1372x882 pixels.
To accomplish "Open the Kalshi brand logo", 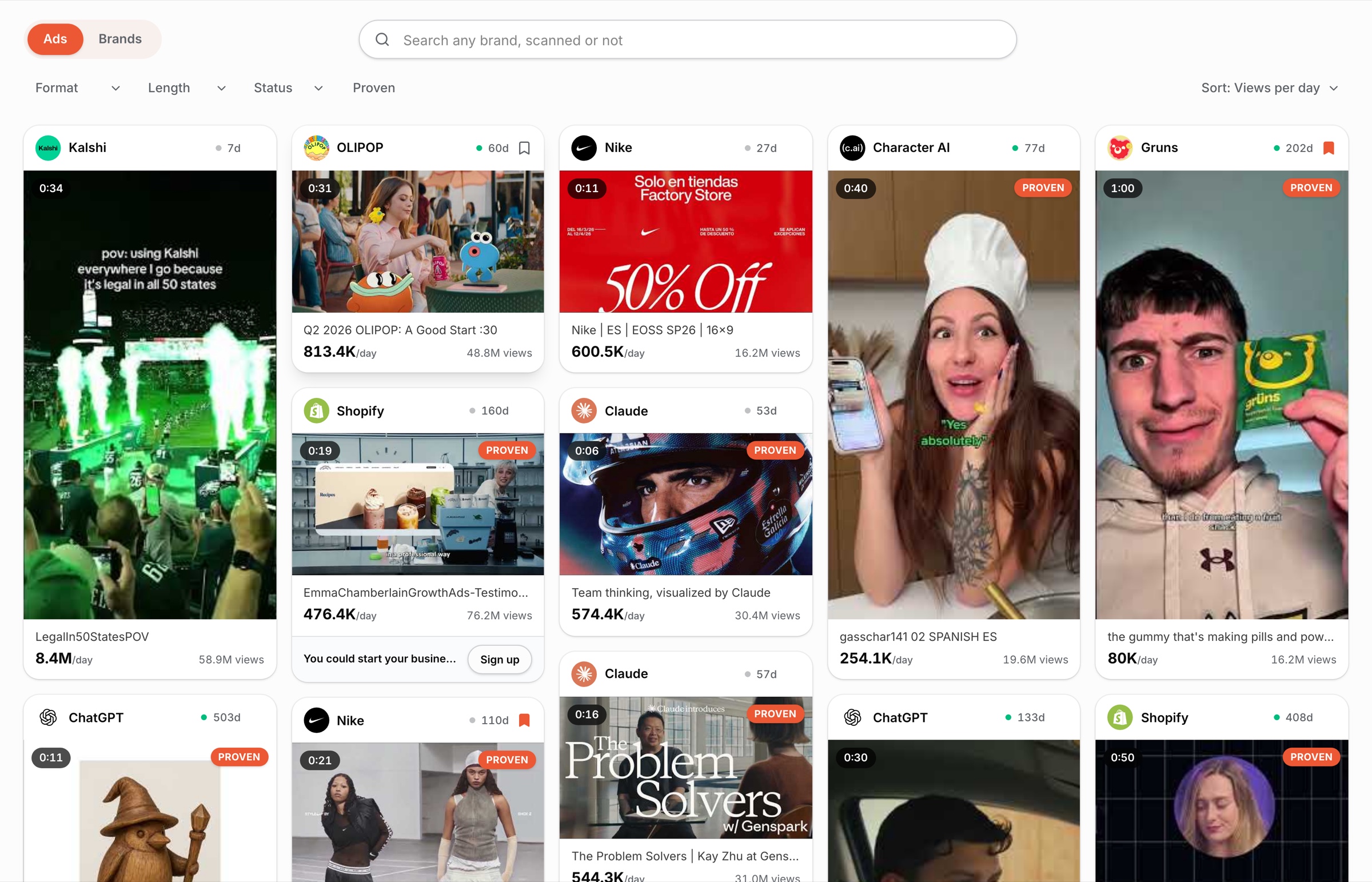I will tap(48, 148).
